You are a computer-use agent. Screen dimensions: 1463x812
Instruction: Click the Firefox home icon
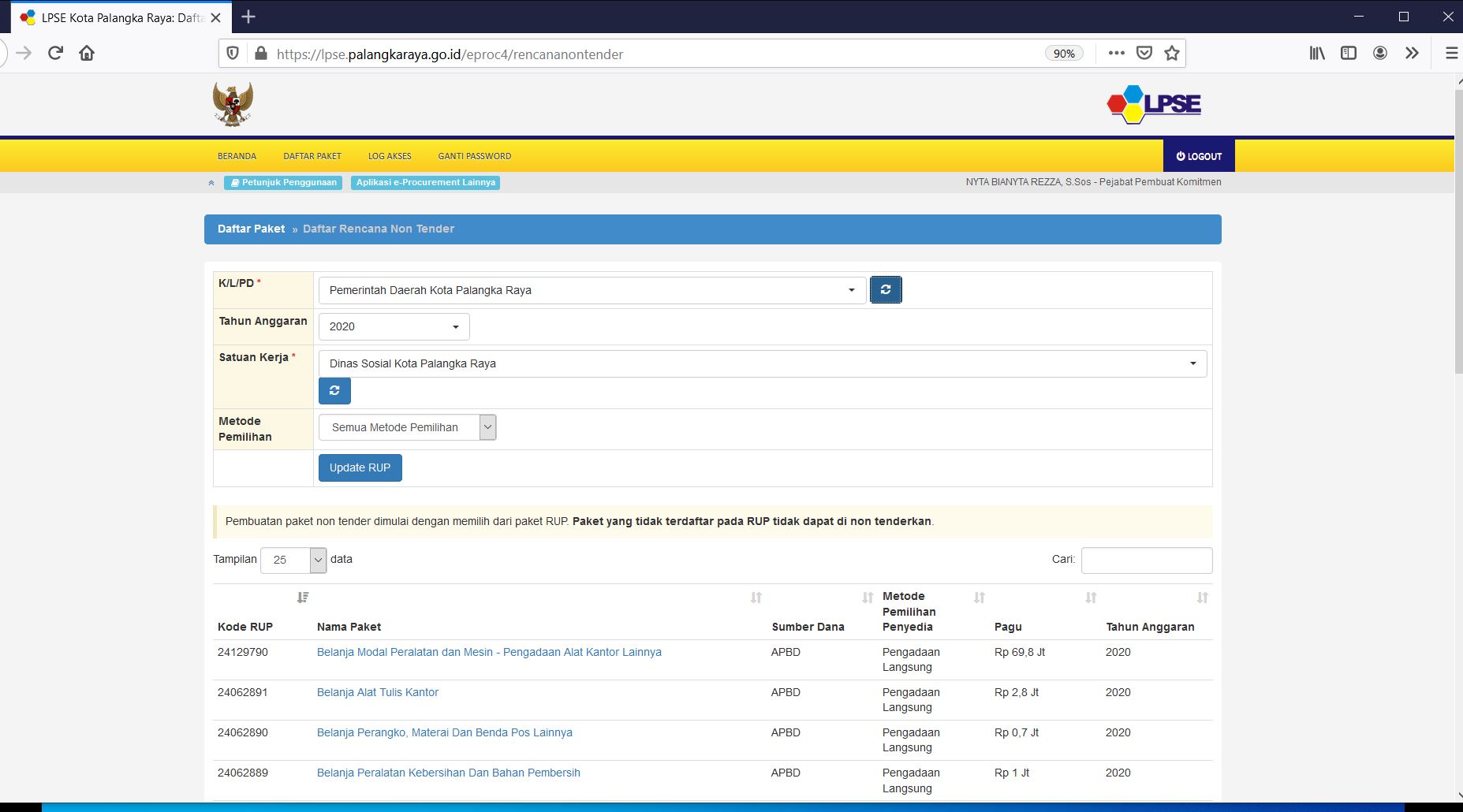87,54
